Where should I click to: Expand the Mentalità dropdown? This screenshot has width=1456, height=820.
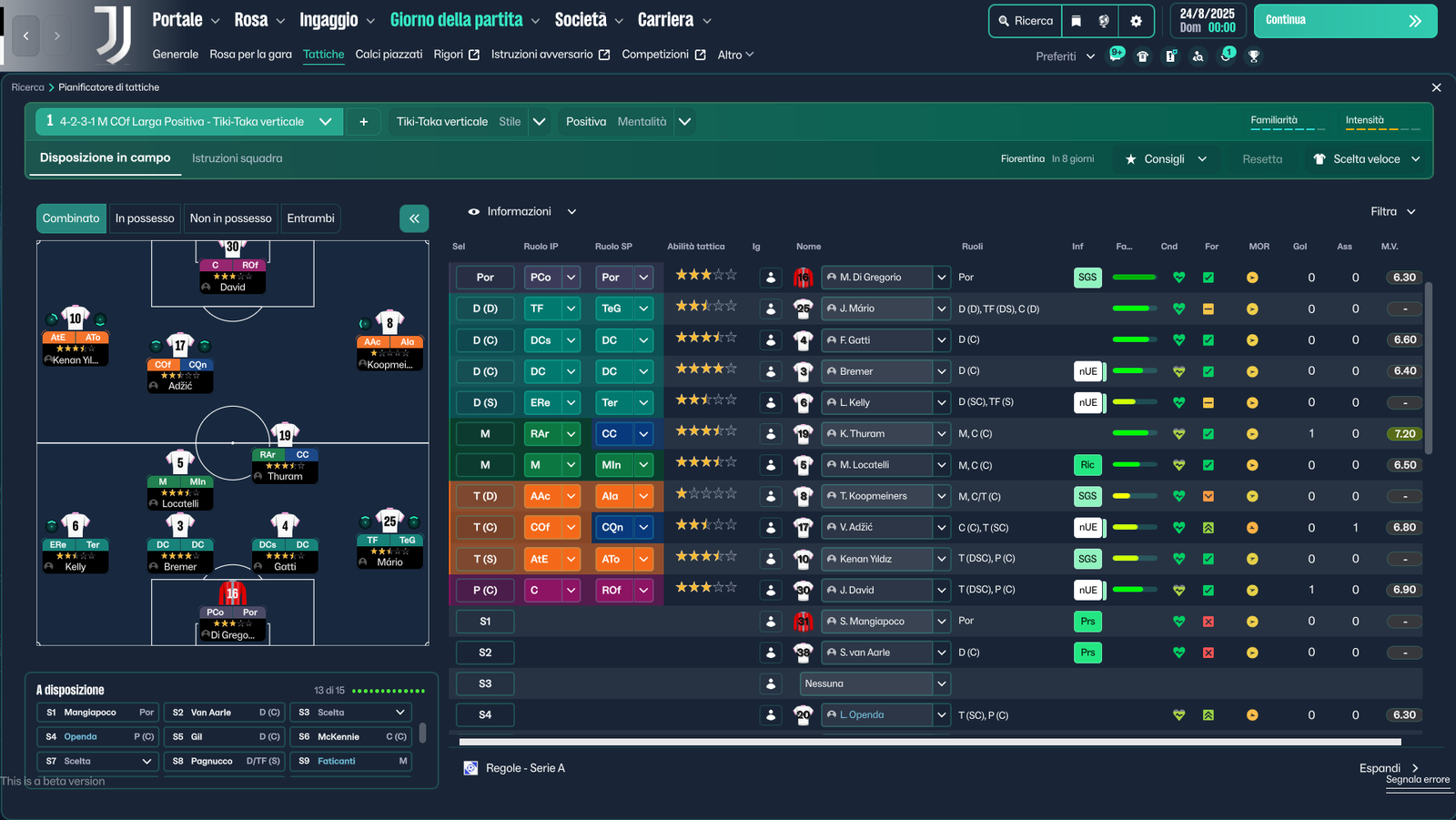[x=684, y=122]
